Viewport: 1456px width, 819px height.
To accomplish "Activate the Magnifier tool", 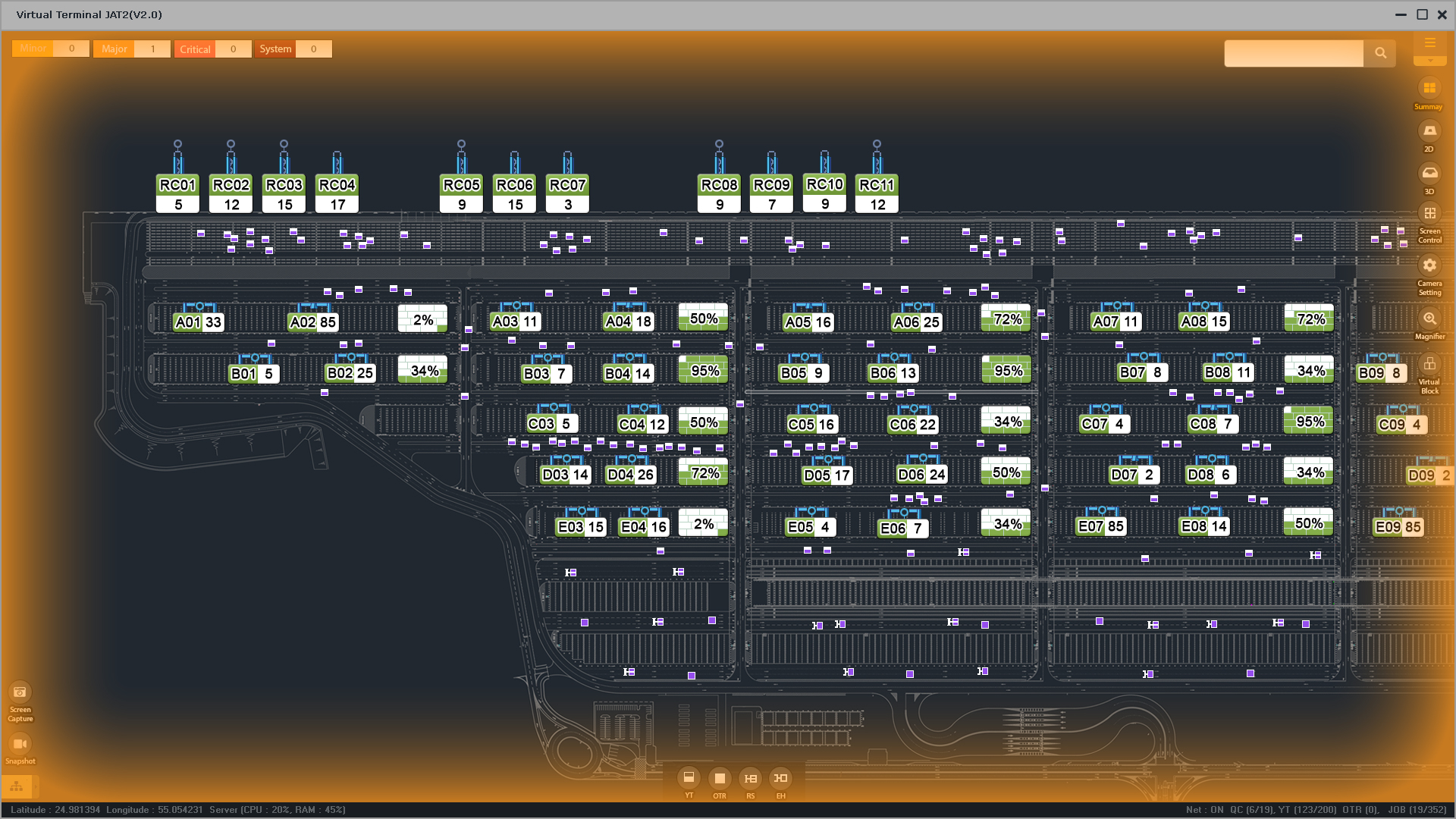I will click(x=1429, y=318).
